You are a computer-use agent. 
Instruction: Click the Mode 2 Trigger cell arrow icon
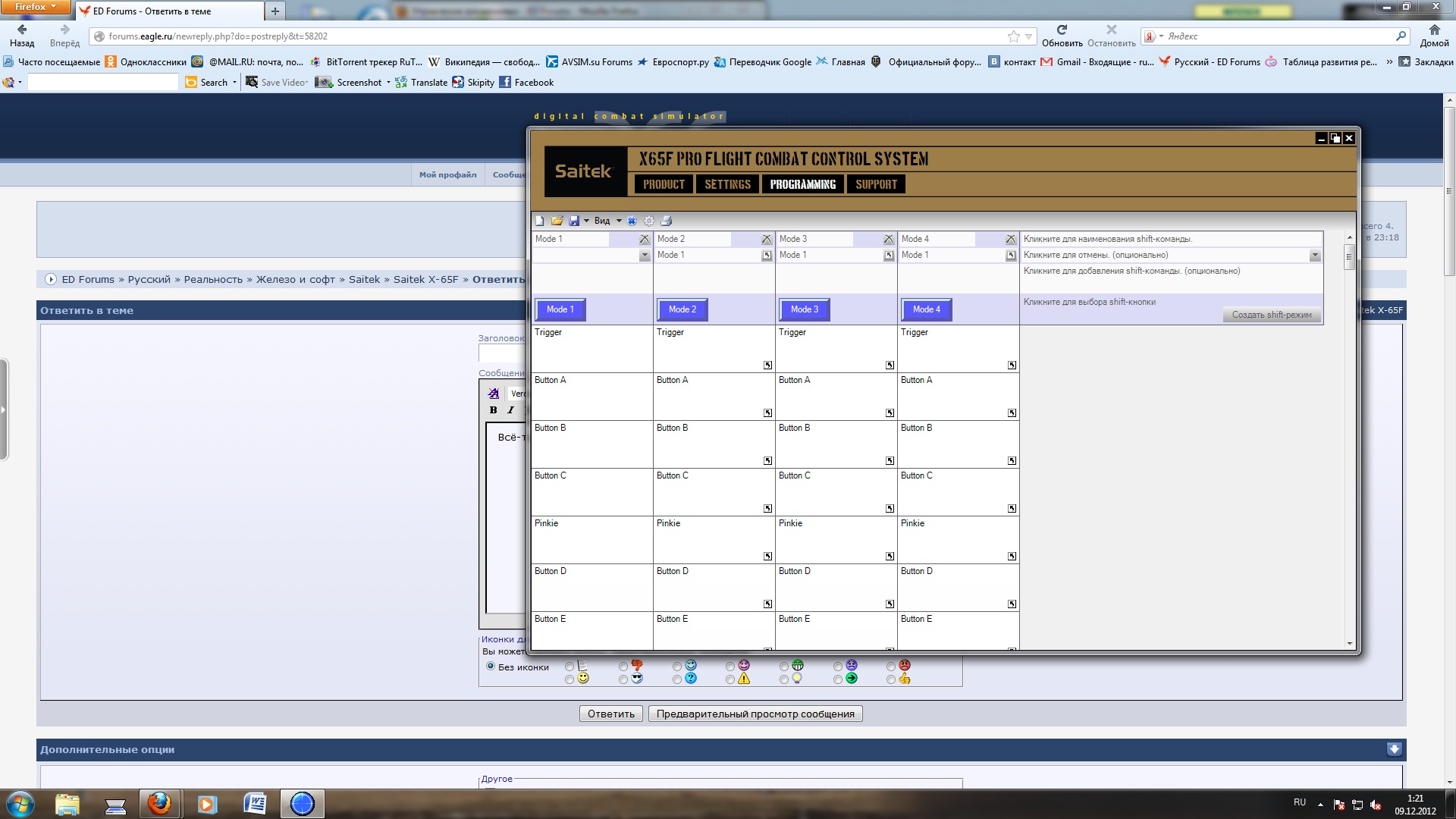tap(767, 366)
